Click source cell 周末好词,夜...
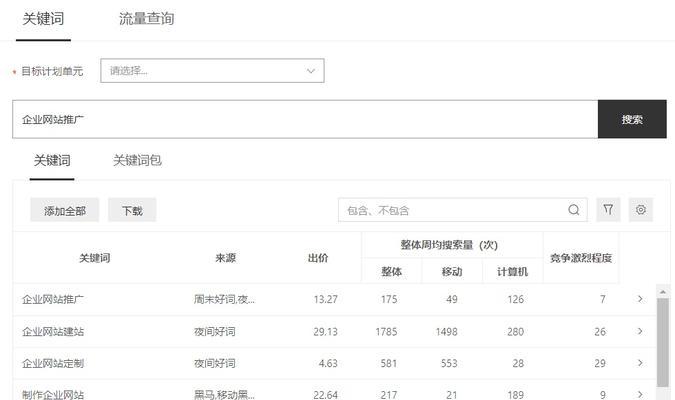675x400 pixels. (224, 299)
